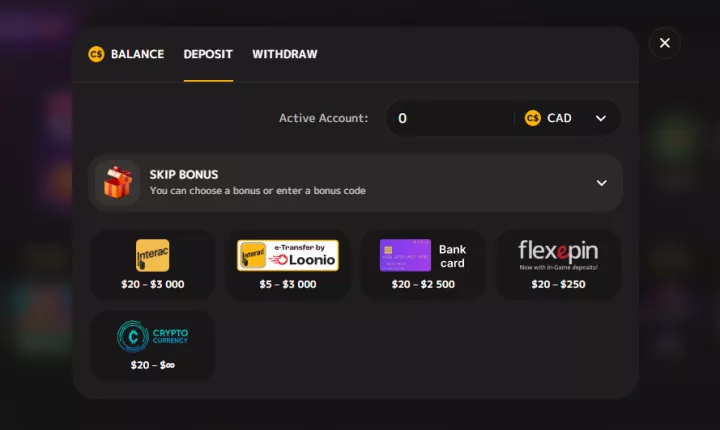Viewport: 720px width, 430px height.
Task: Close the deposit dialog
Action: click(664, 43)
